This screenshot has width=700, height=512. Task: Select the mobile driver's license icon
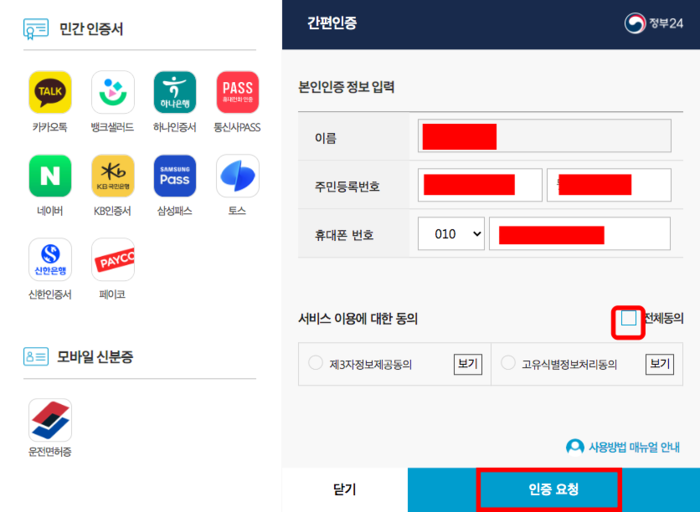click(50, 420)
